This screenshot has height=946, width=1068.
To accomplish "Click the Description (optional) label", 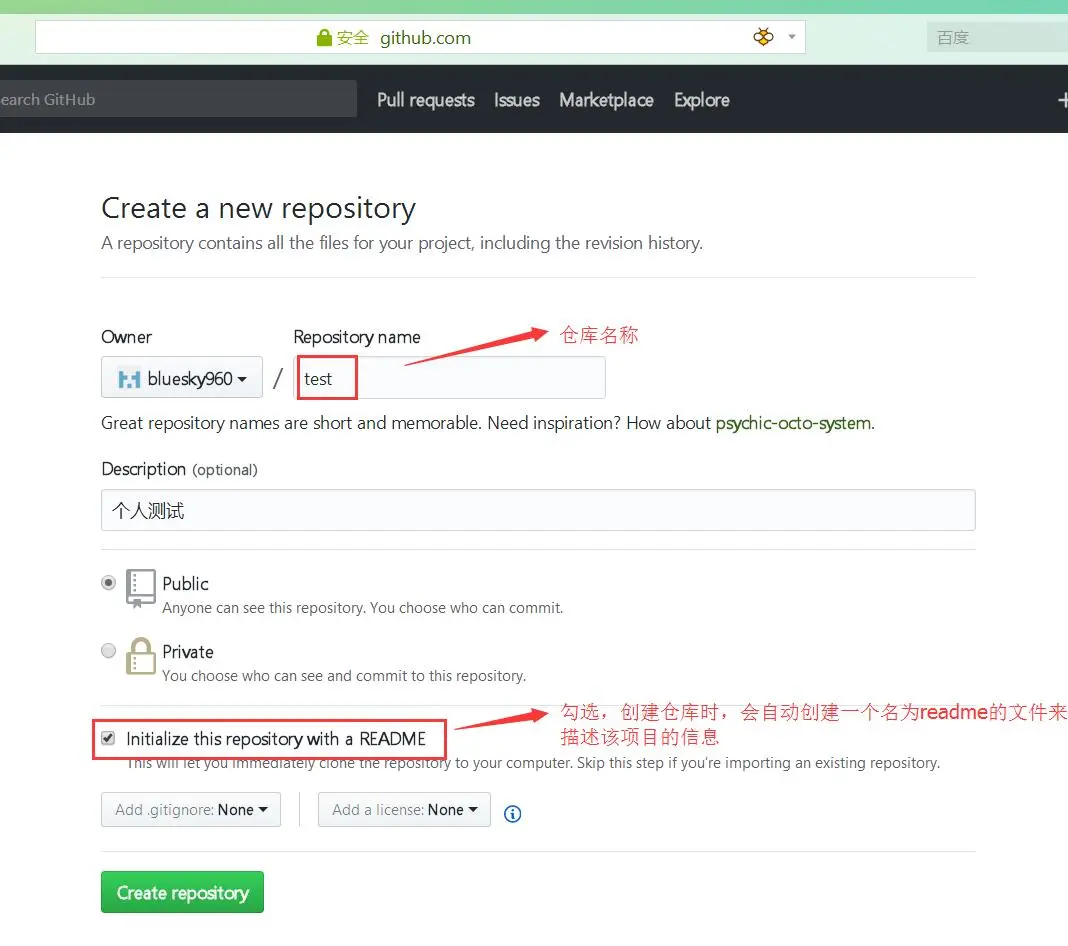I will tap(179, 469).
